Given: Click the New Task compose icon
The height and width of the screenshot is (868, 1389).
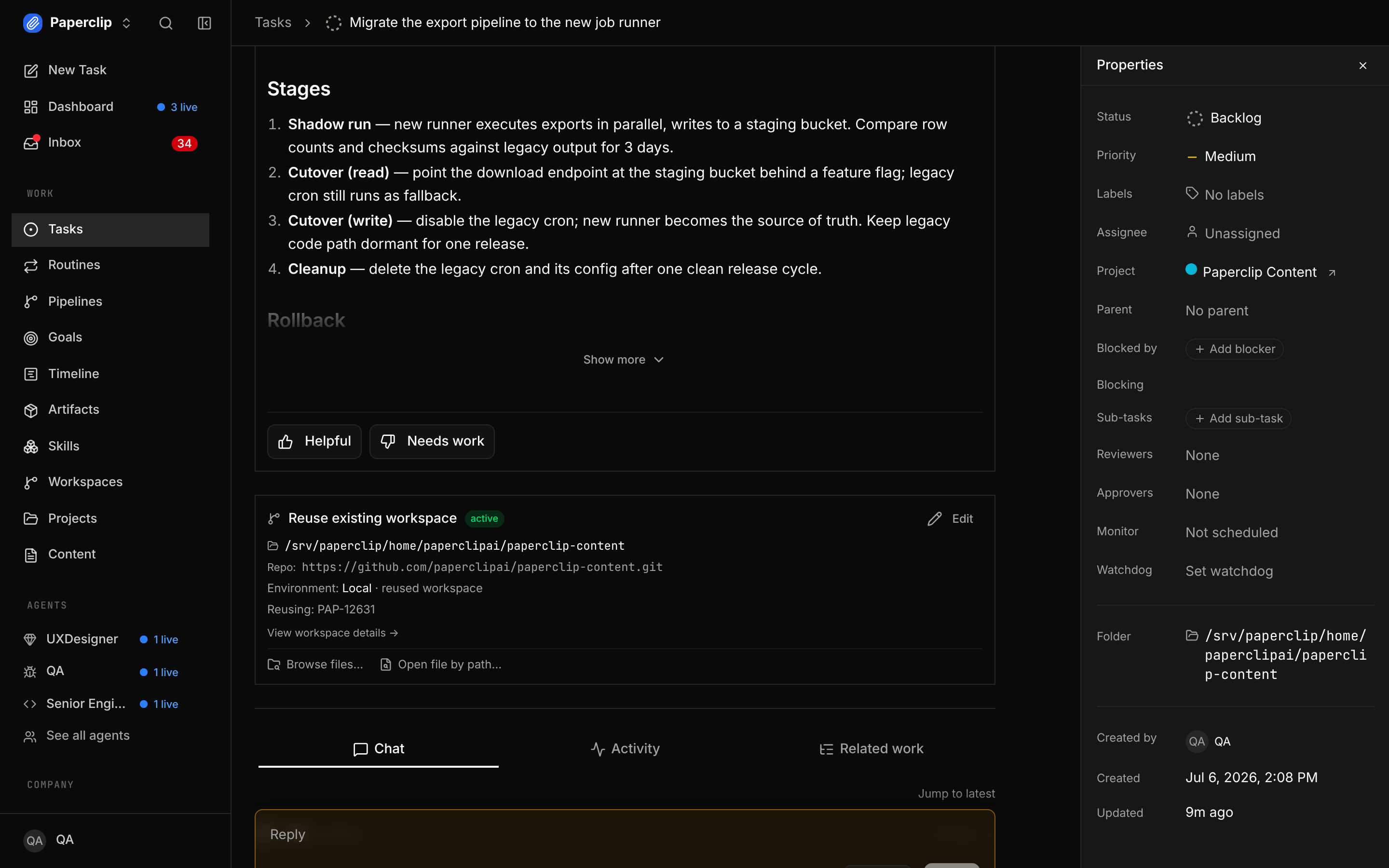Looking at the screenshot, I should tap(31, 70).
